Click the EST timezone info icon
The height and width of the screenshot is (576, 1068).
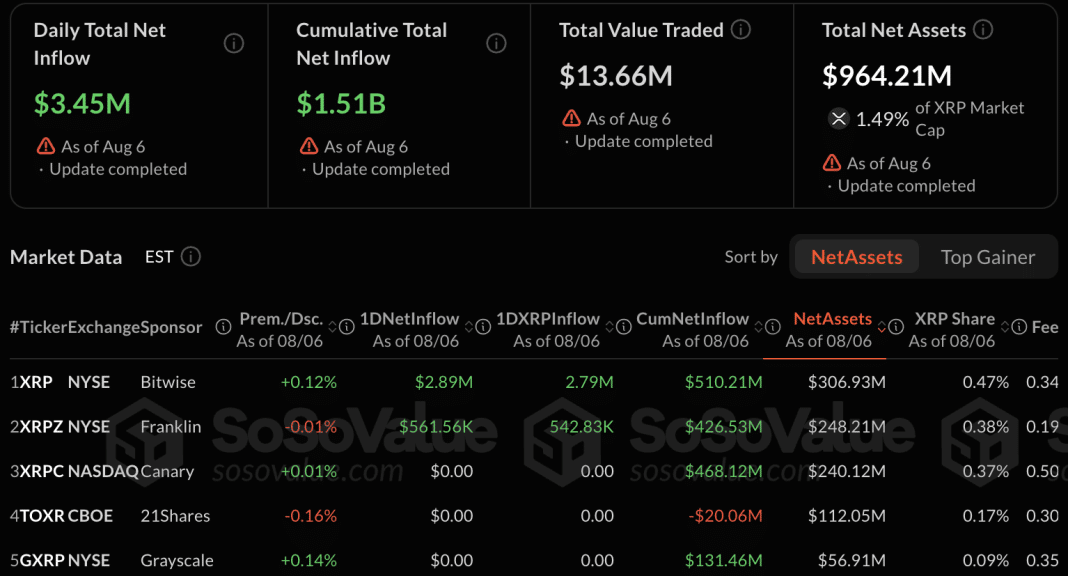(x=191, y=257)
